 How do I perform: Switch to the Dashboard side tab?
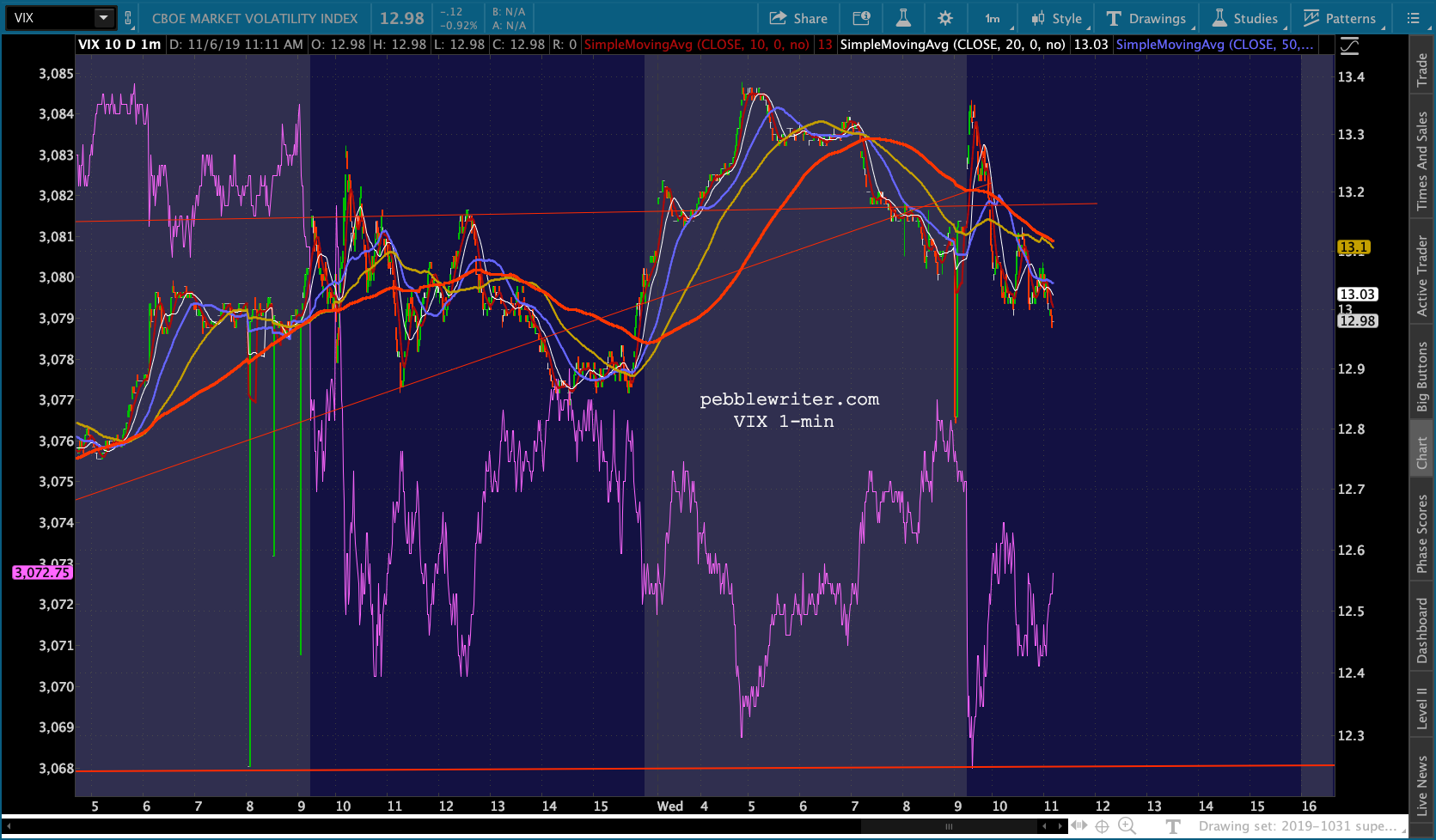click(1422, 630)
